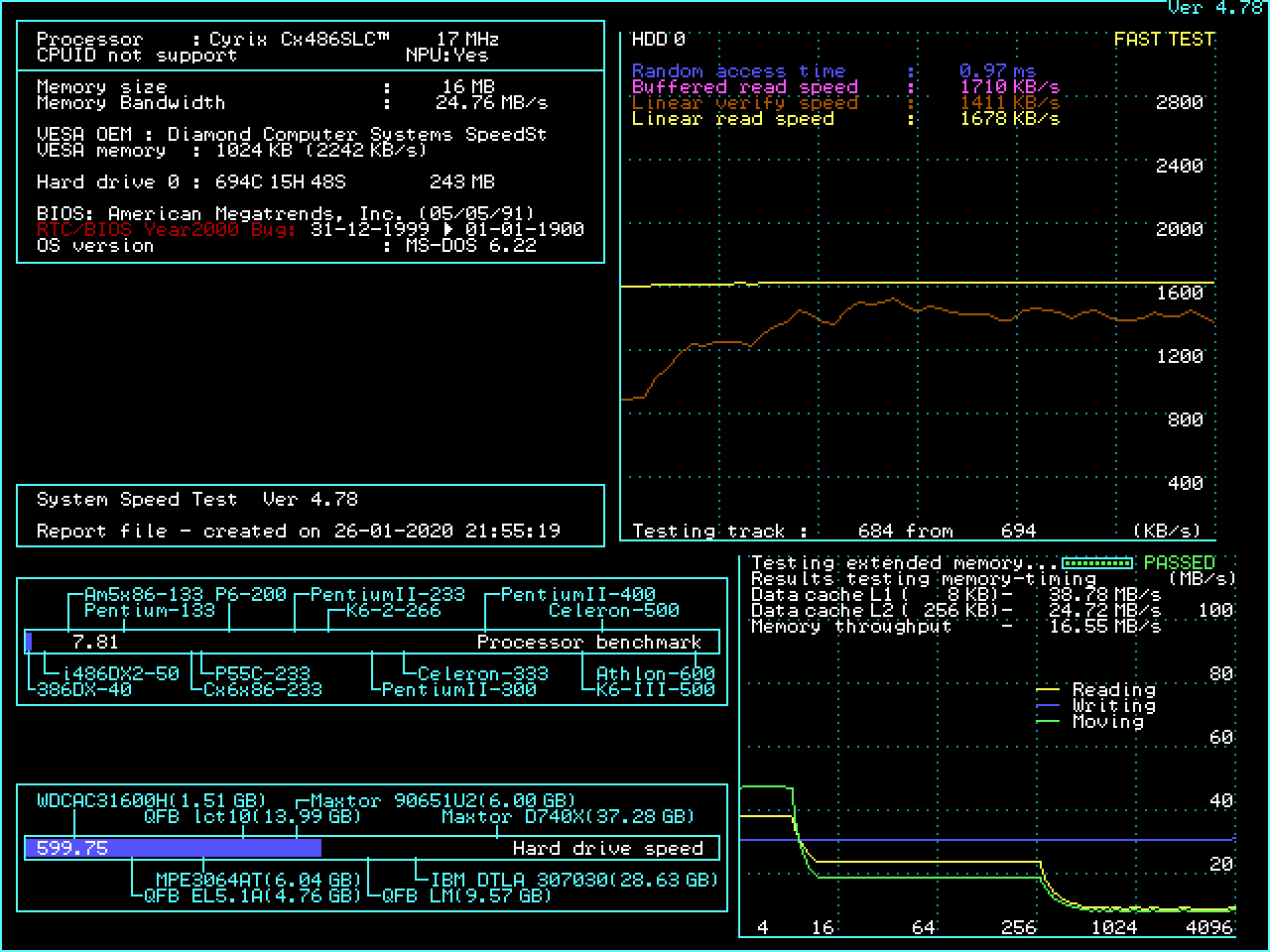Select the 243 MB drive capacity value

coord(461,182)
